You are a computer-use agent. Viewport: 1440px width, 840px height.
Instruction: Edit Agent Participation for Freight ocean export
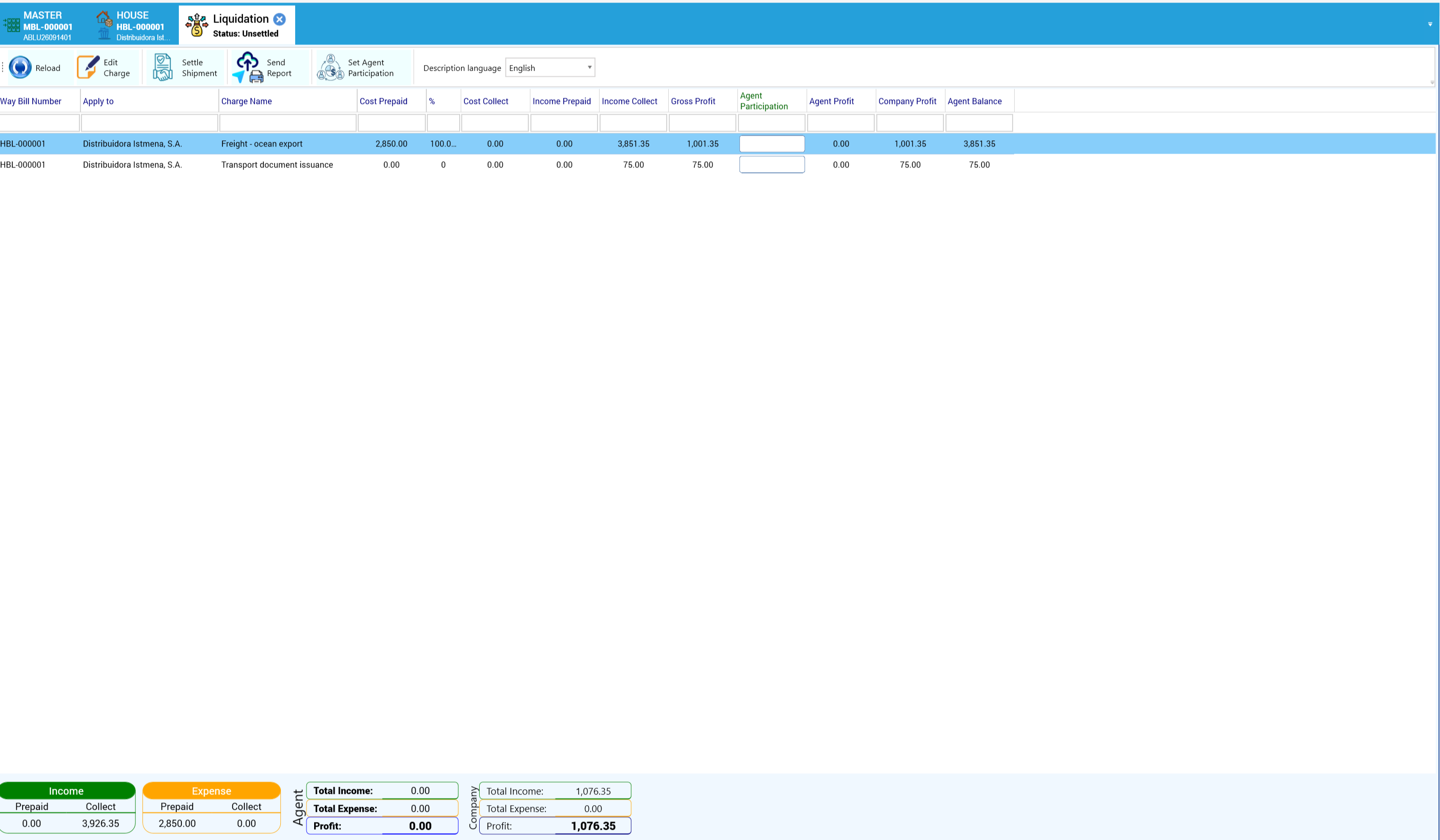tap(772, 144)
